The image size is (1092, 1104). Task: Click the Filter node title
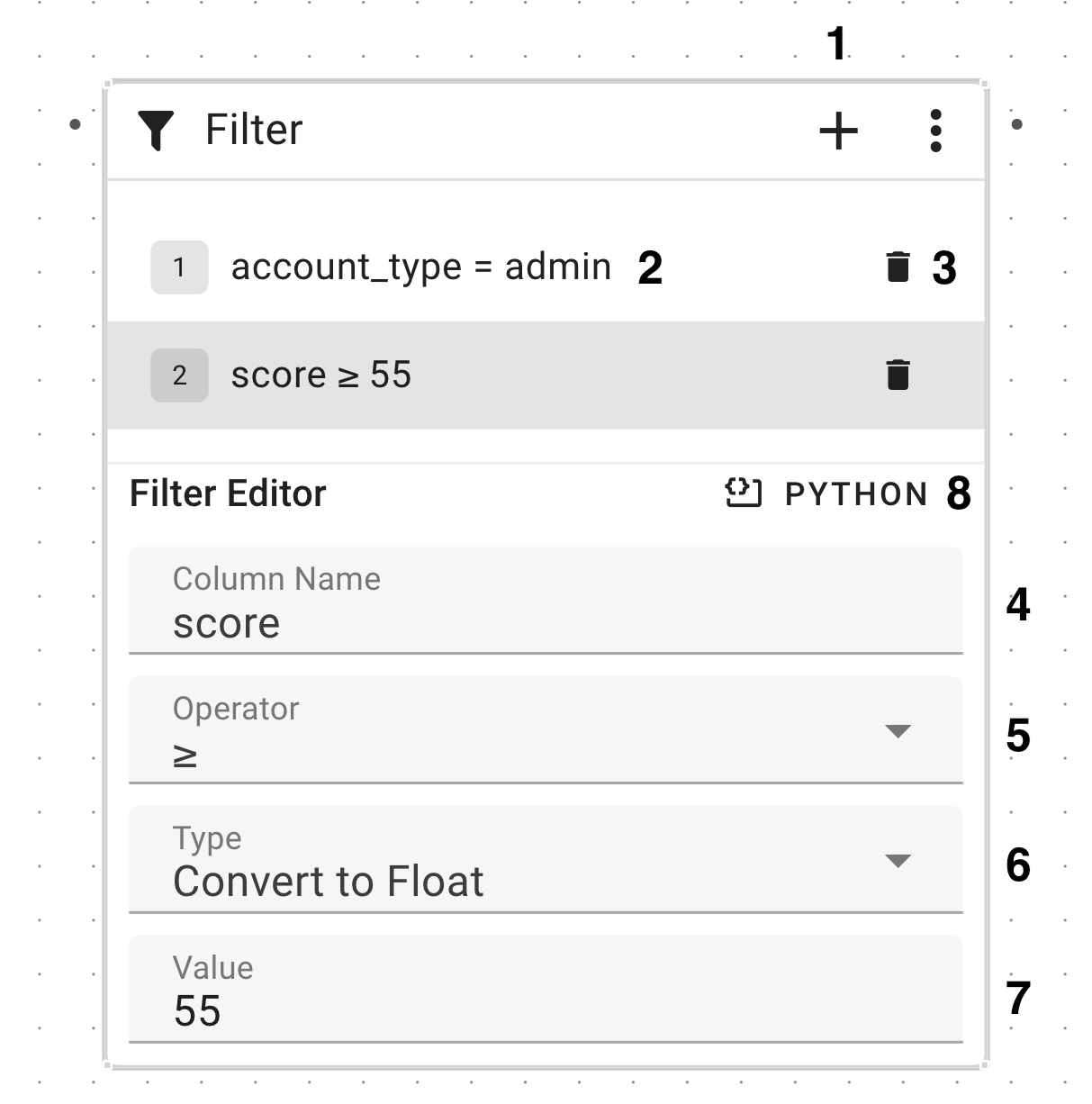254,130
